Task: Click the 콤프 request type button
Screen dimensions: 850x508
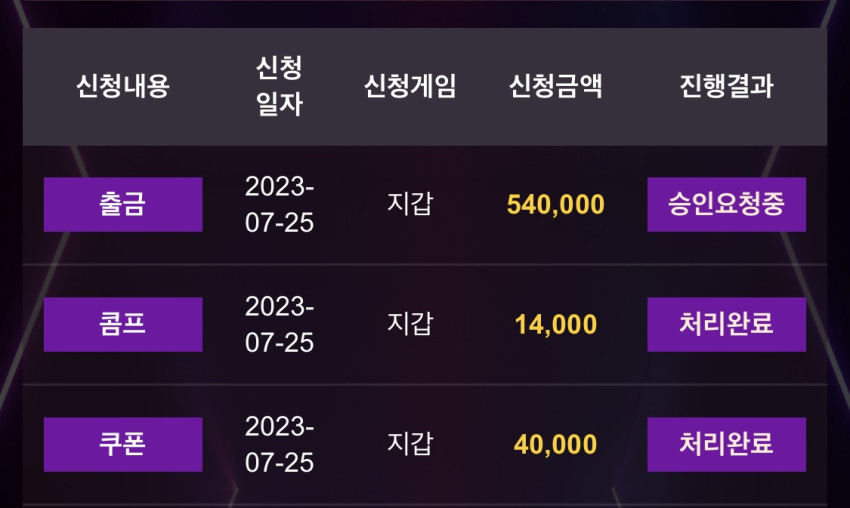Action: coord(123,324)
